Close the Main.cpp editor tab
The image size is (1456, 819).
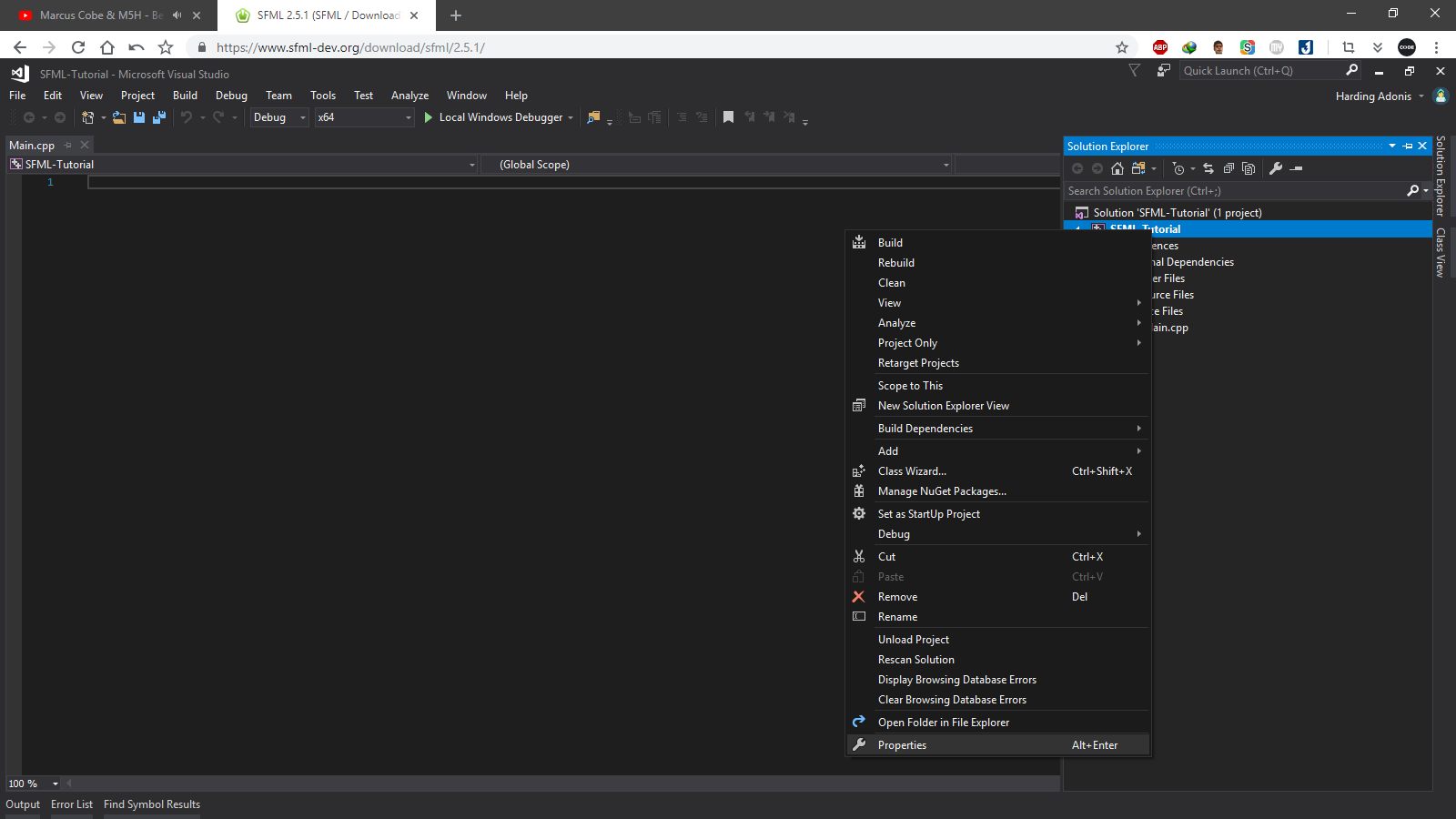85,145
